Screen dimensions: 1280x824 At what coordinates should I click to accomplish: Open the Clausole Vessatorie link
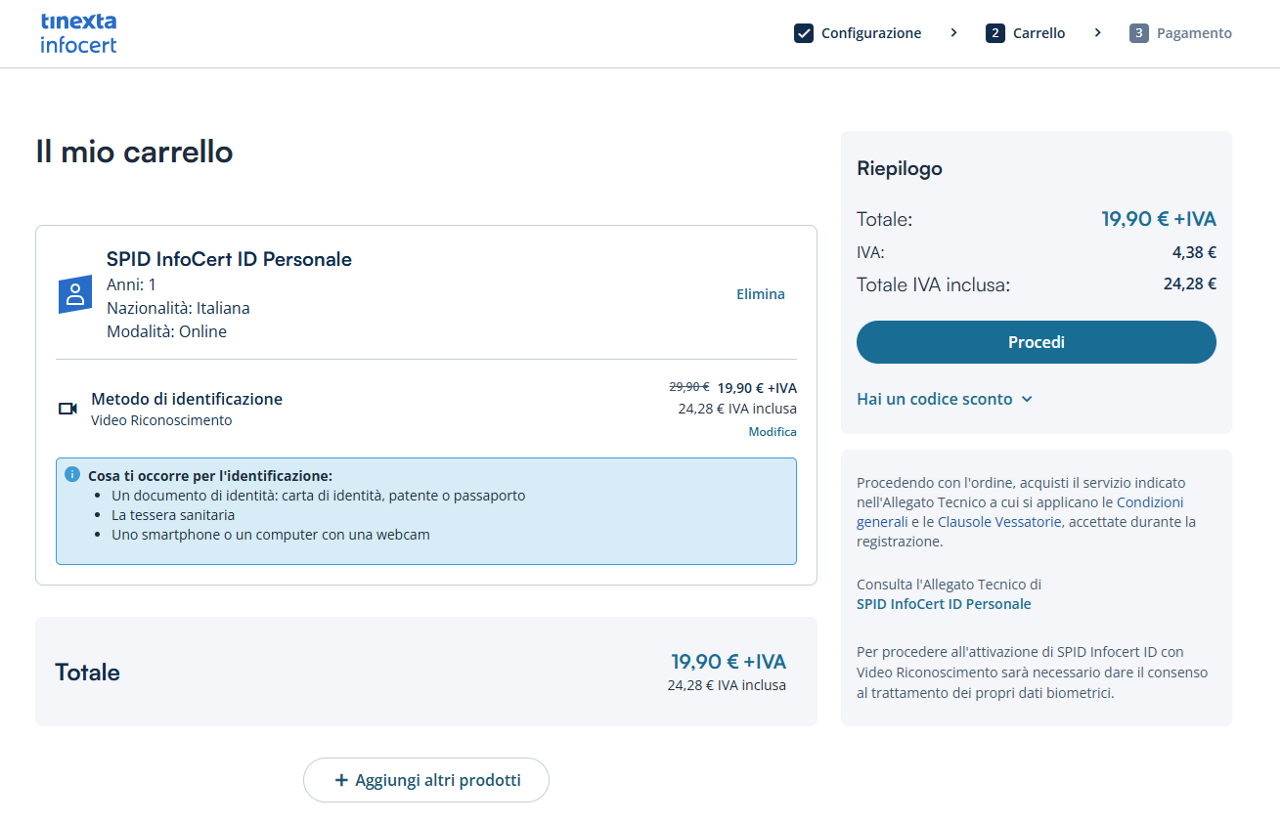(999, 522)
